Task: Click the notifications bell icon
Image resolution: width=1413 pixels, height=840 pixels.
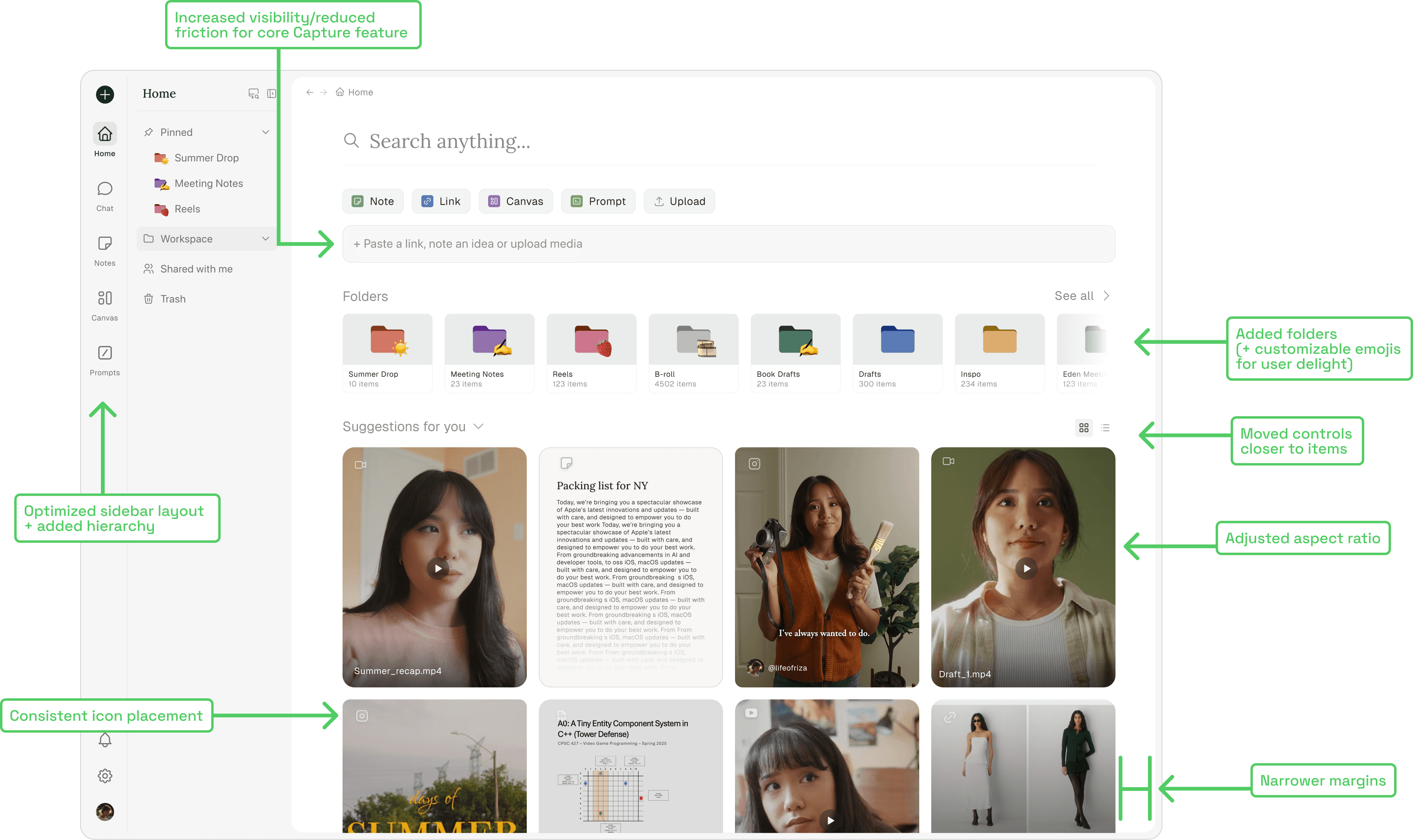Action: pyautogui.click(x=105, y=740)
